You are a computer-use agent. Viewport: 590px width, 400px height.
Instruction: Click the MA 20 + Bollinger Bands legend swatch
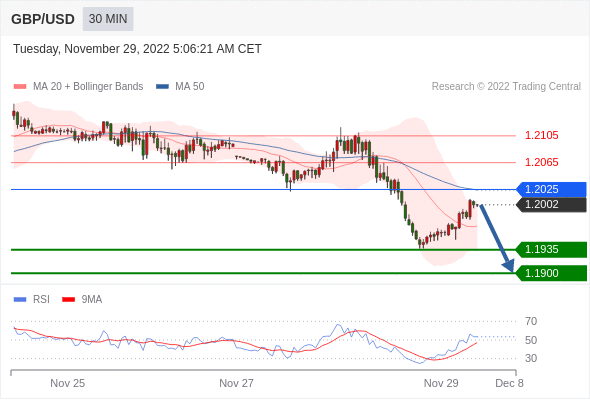pos(20,87)
